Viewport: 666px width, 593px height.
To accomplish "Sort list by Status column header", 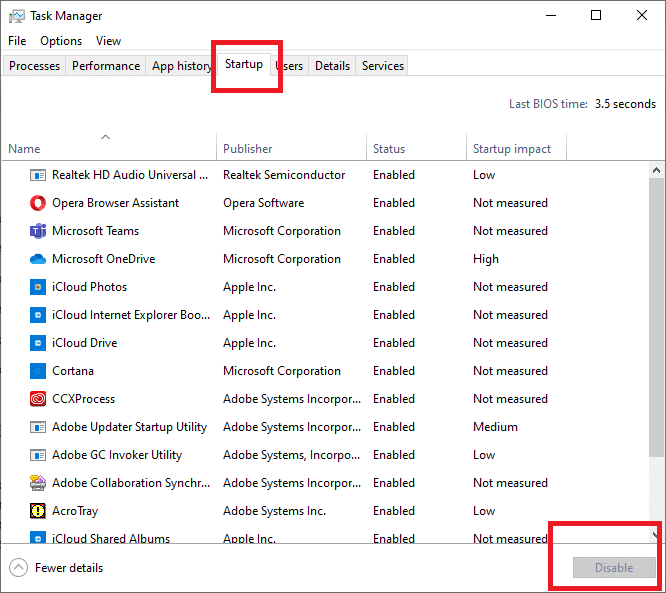I will click(417, 145).
